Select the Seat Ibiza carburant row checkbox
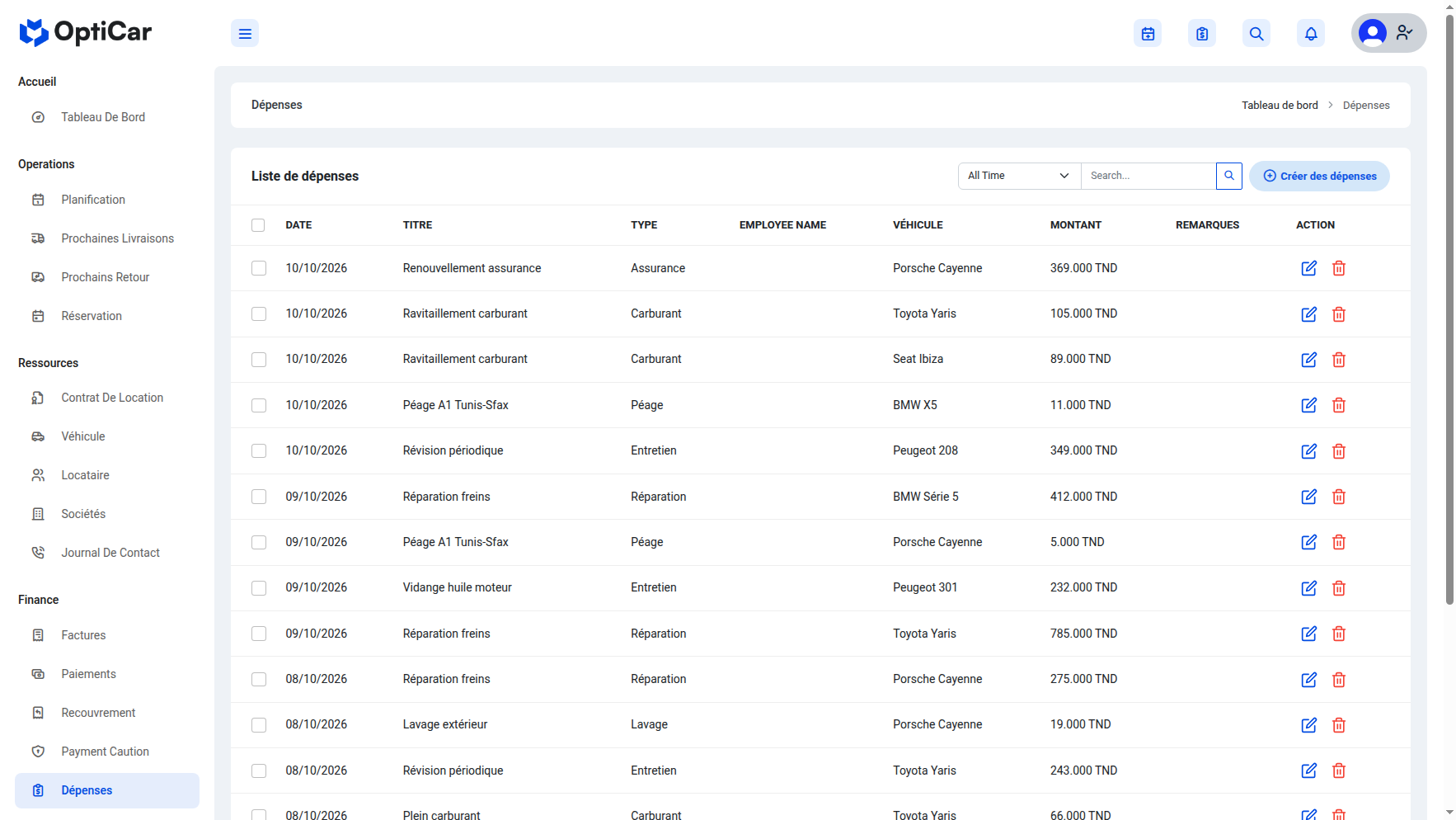1456x820 pixels. pos(259,360)
